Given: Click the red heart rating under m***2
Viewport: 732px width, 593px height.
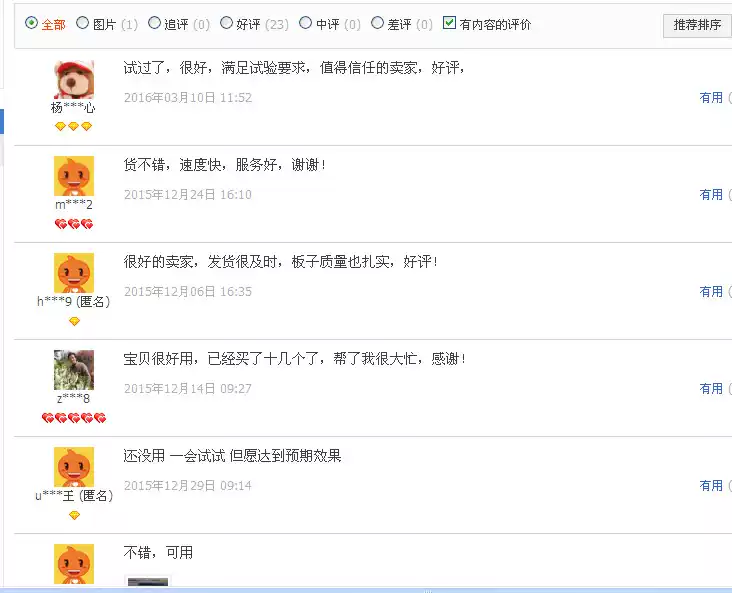Looking at the screenshot, I should [74, 224].
